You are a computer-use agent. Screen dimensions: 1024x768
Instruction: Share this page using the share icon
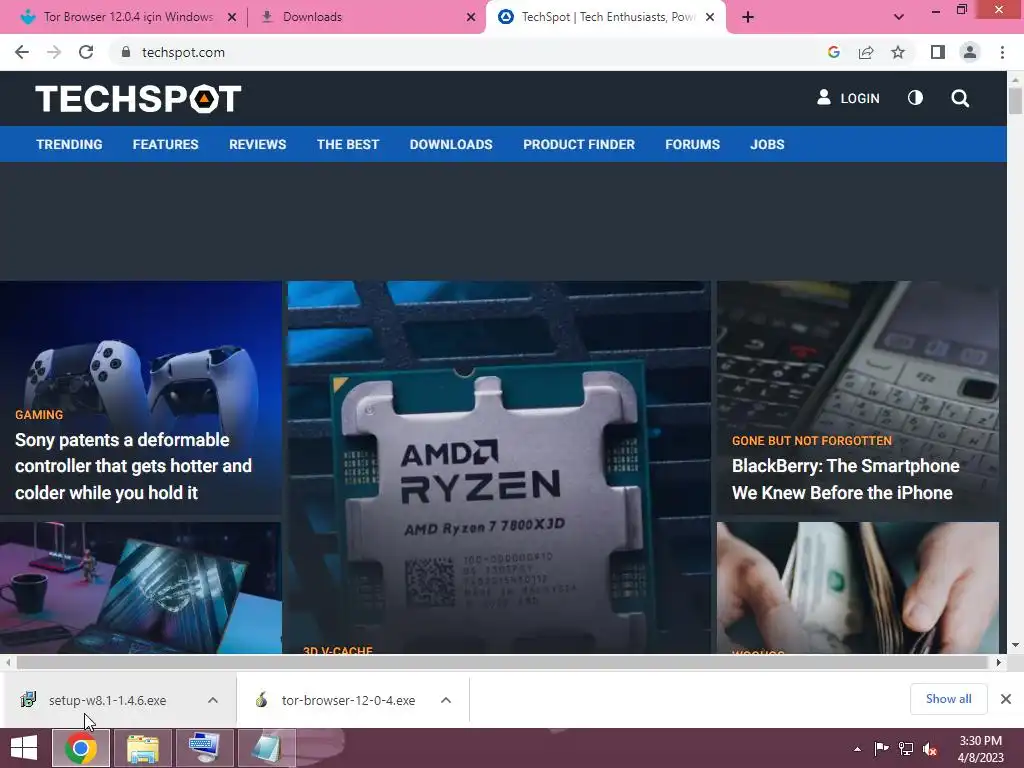(866, 52)
